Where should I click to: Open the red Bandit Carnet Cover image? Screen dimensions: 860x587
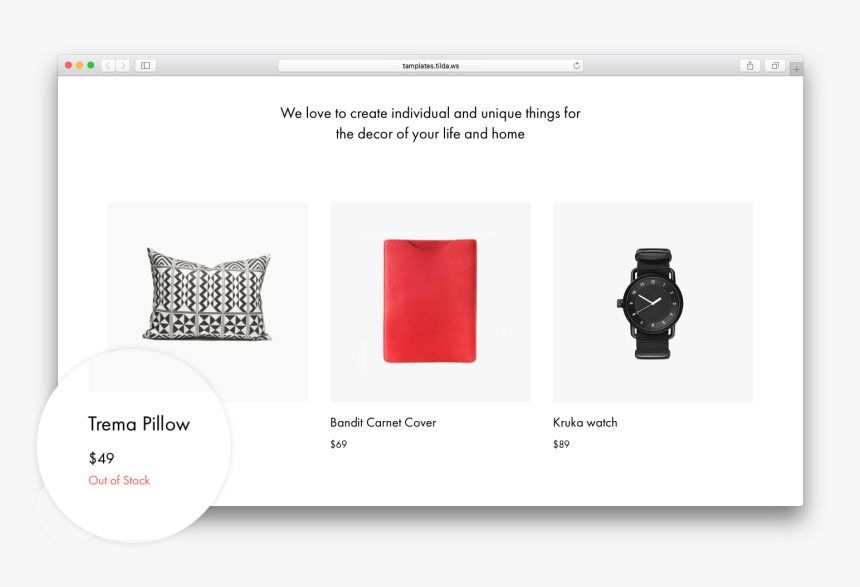point(431,302)
